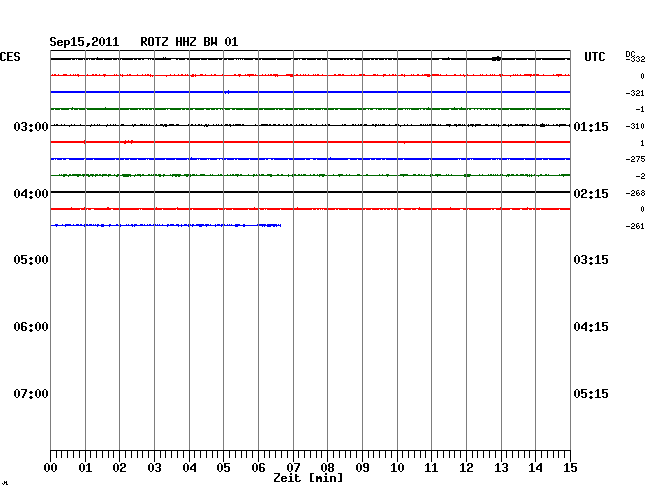Click the '00' minute axis label
Screen dimensions: 650x494
51,468
